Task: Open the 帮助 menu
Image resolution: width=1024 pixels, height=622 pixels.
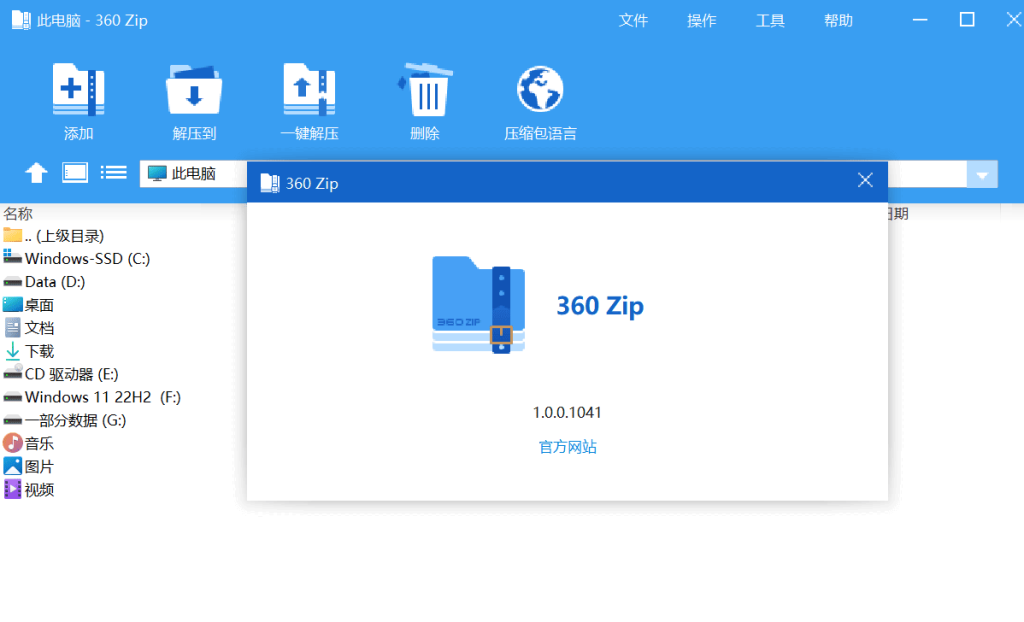Action: coord(838,21)
